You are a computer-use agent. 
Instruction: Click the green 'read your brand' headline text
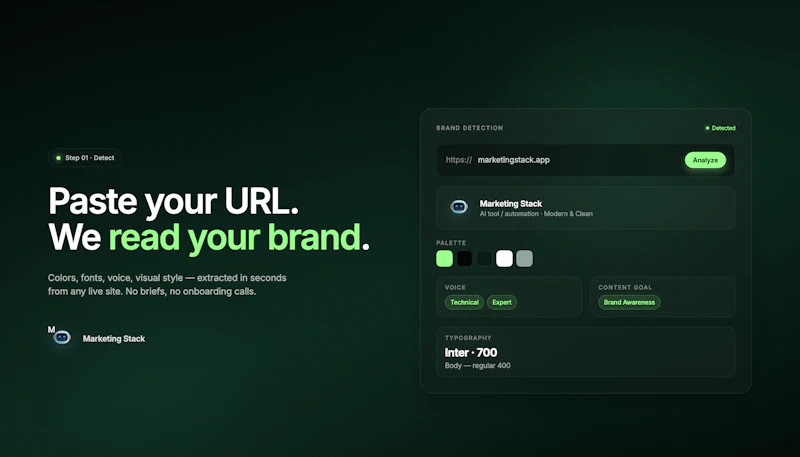[x=235, y=237]
